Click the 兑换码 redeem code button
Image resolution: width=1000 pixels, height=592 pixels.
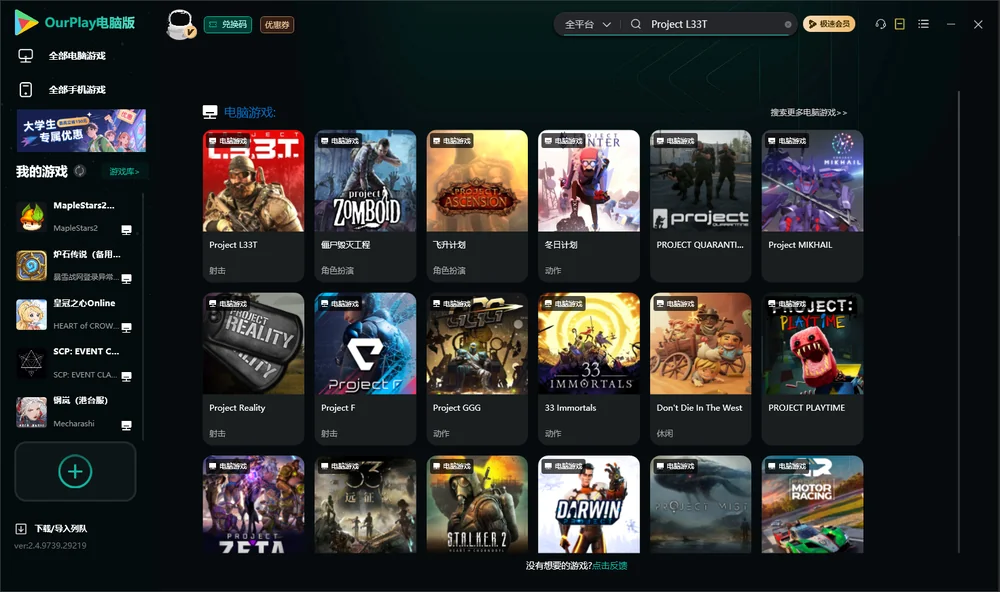(228, 25)
